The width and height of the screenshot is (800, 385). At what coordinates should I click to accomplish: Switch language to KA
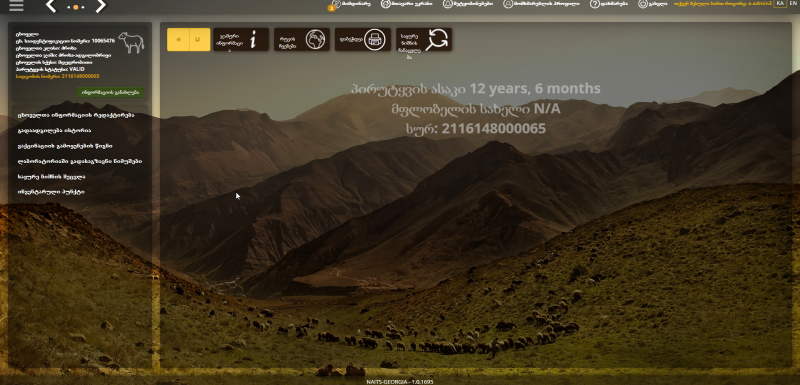coord(780,4)
